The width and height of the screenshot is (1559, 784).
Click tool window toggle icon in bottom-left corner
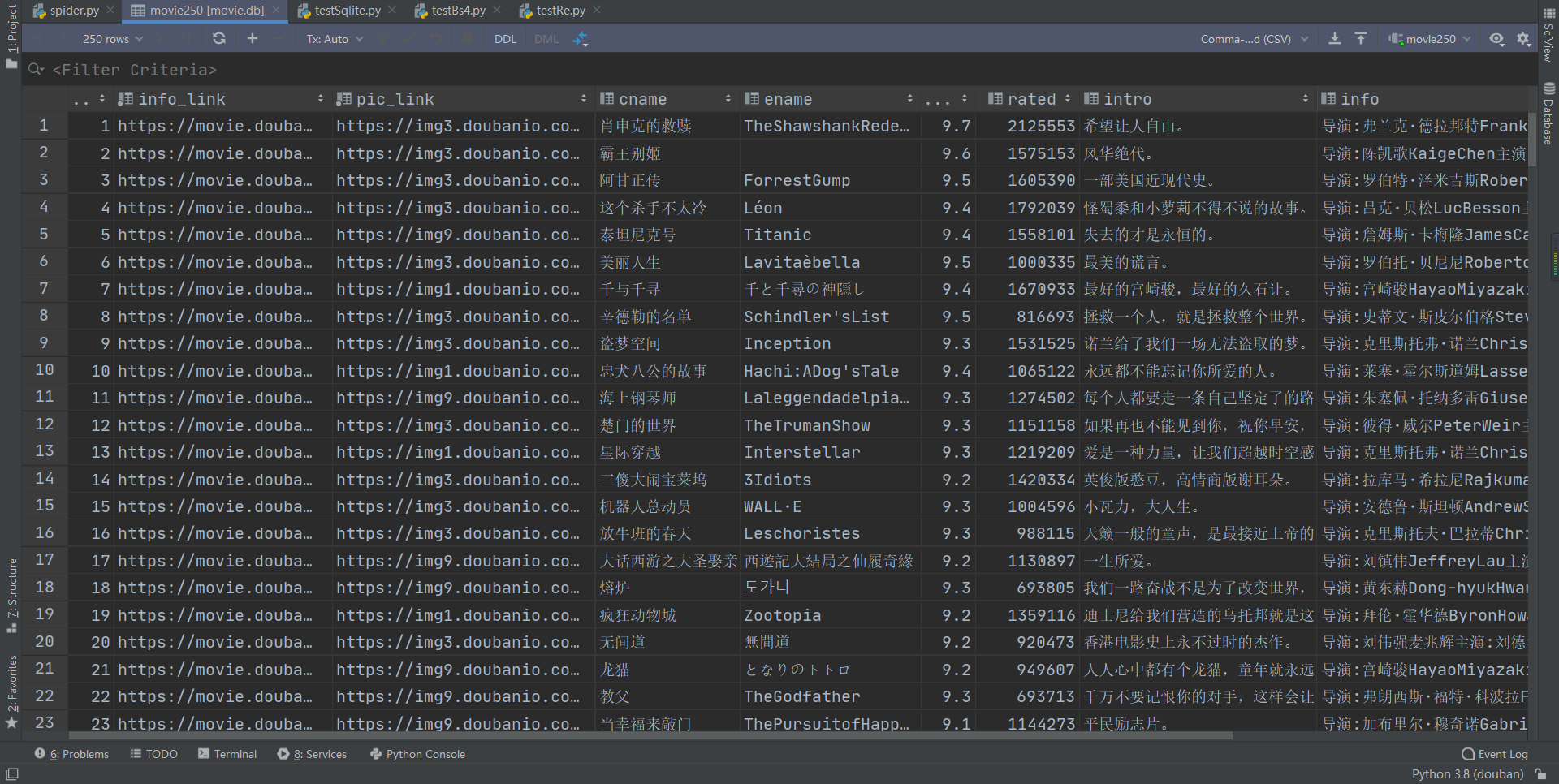(x=11, y=774)
